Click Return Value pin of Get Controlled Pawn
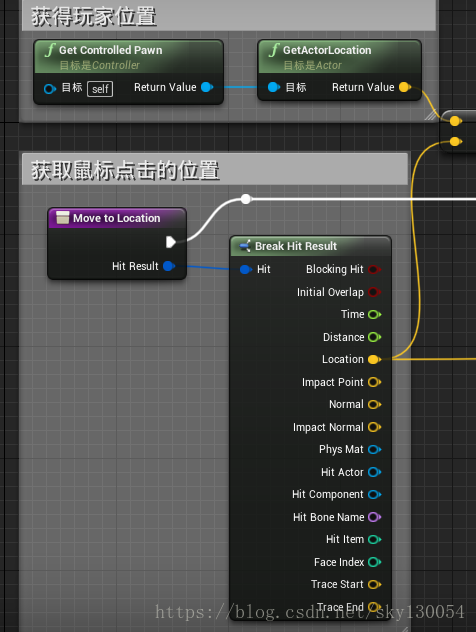476x632 pixels. [207, 87]
